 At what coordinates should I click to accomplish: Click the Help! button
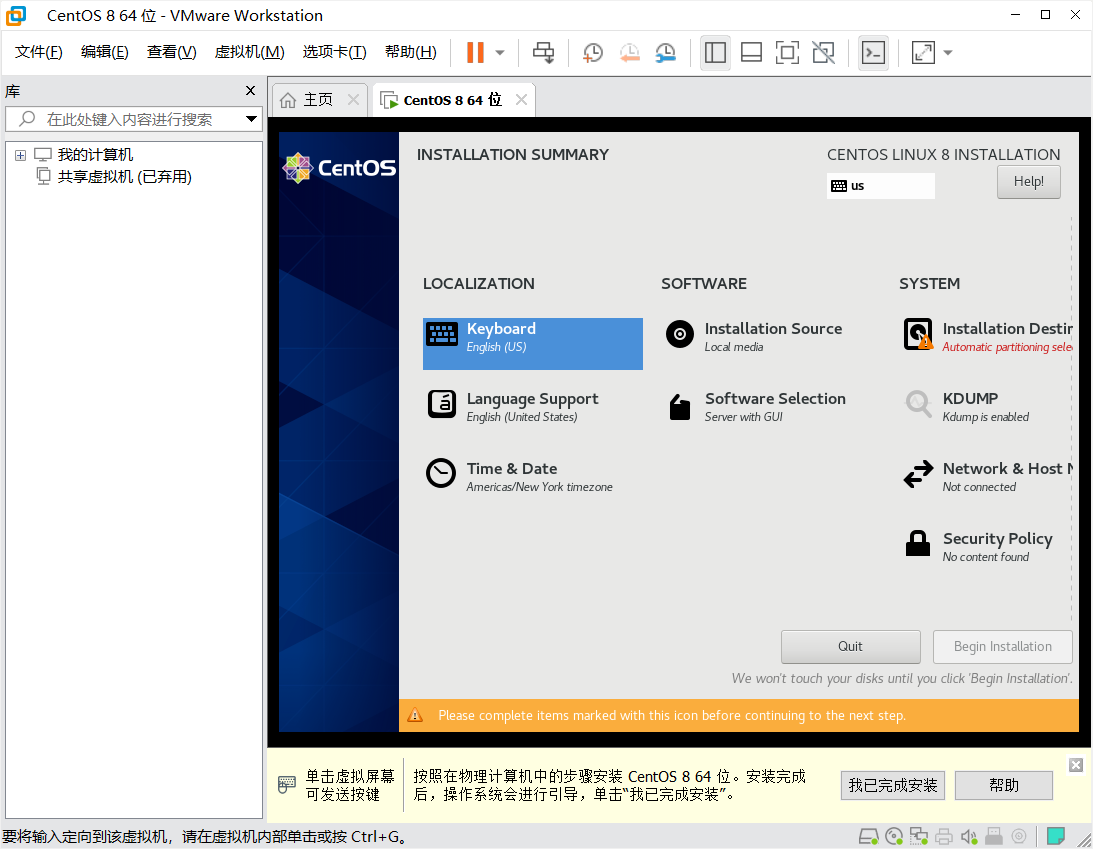[x=1028, y=182]
